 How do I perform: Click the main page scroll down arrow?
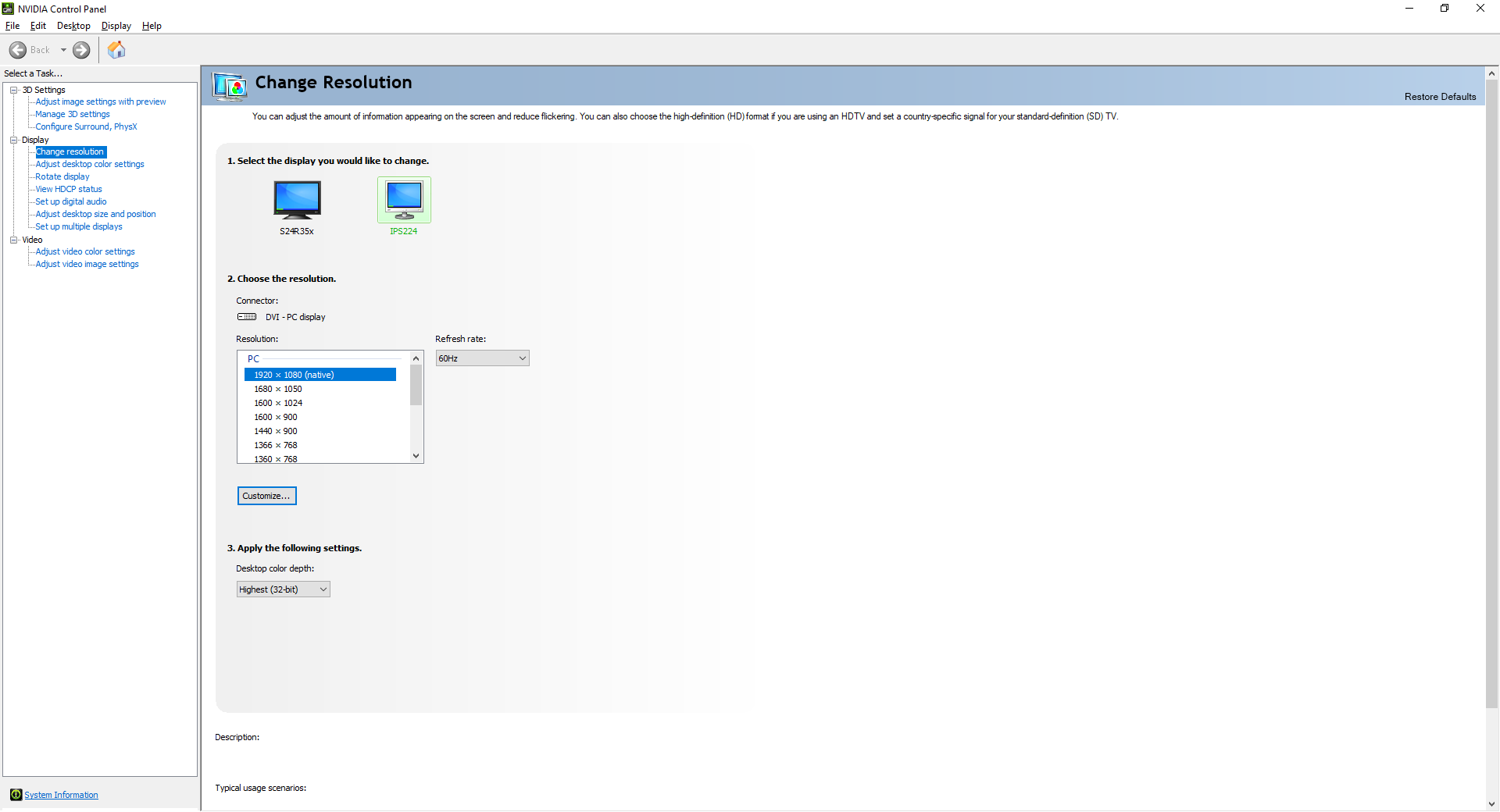pyautogui.click(x=1491, y=803)
